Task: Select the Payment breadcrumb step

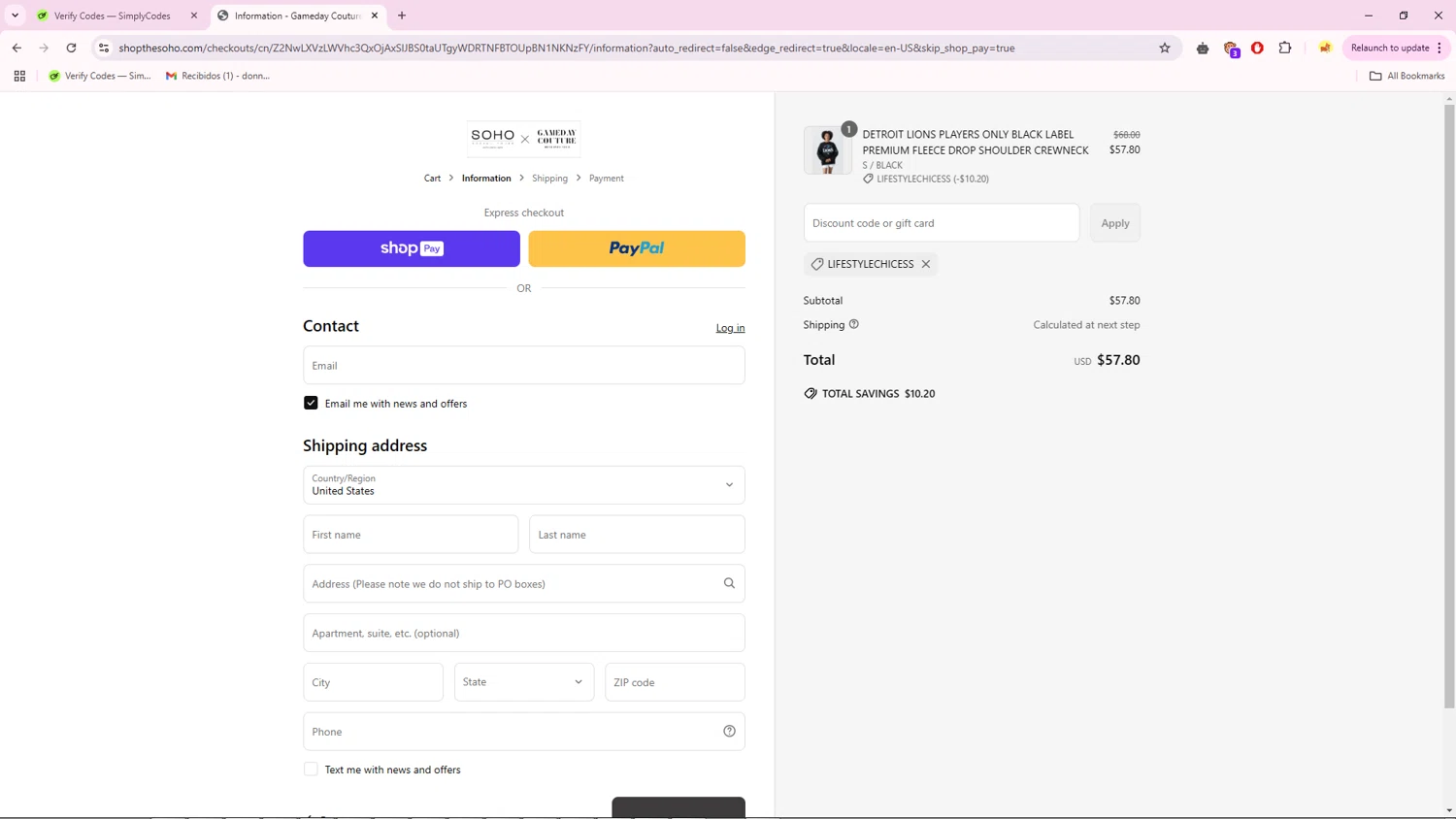Action: 607,179
